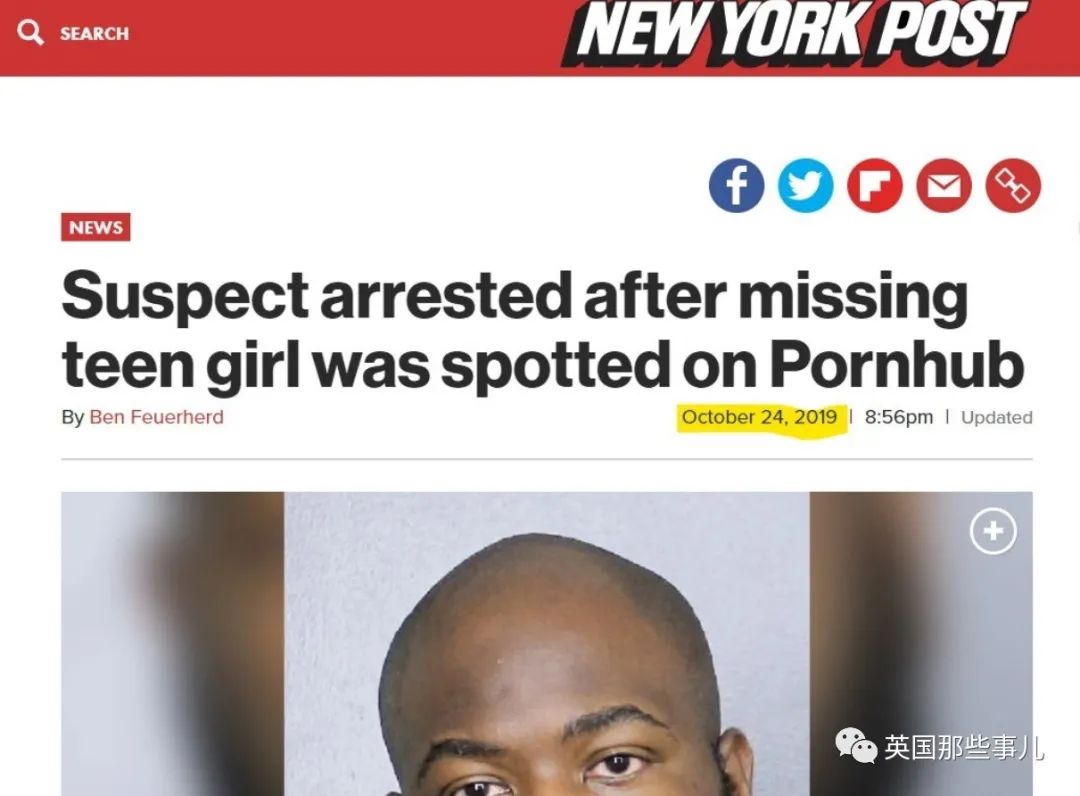Click the magnifying glass search icon
The image size is (1080, 796).
click(x=30, y=32)
